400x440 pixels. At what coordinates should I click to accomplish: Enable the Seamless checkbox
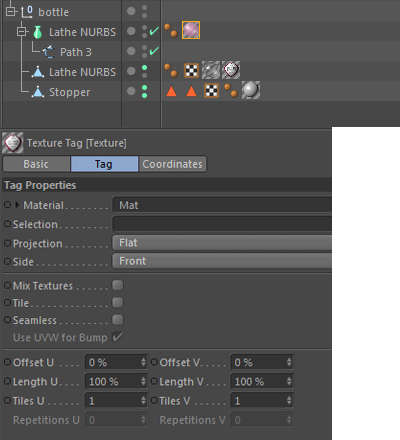click(118, 320)
